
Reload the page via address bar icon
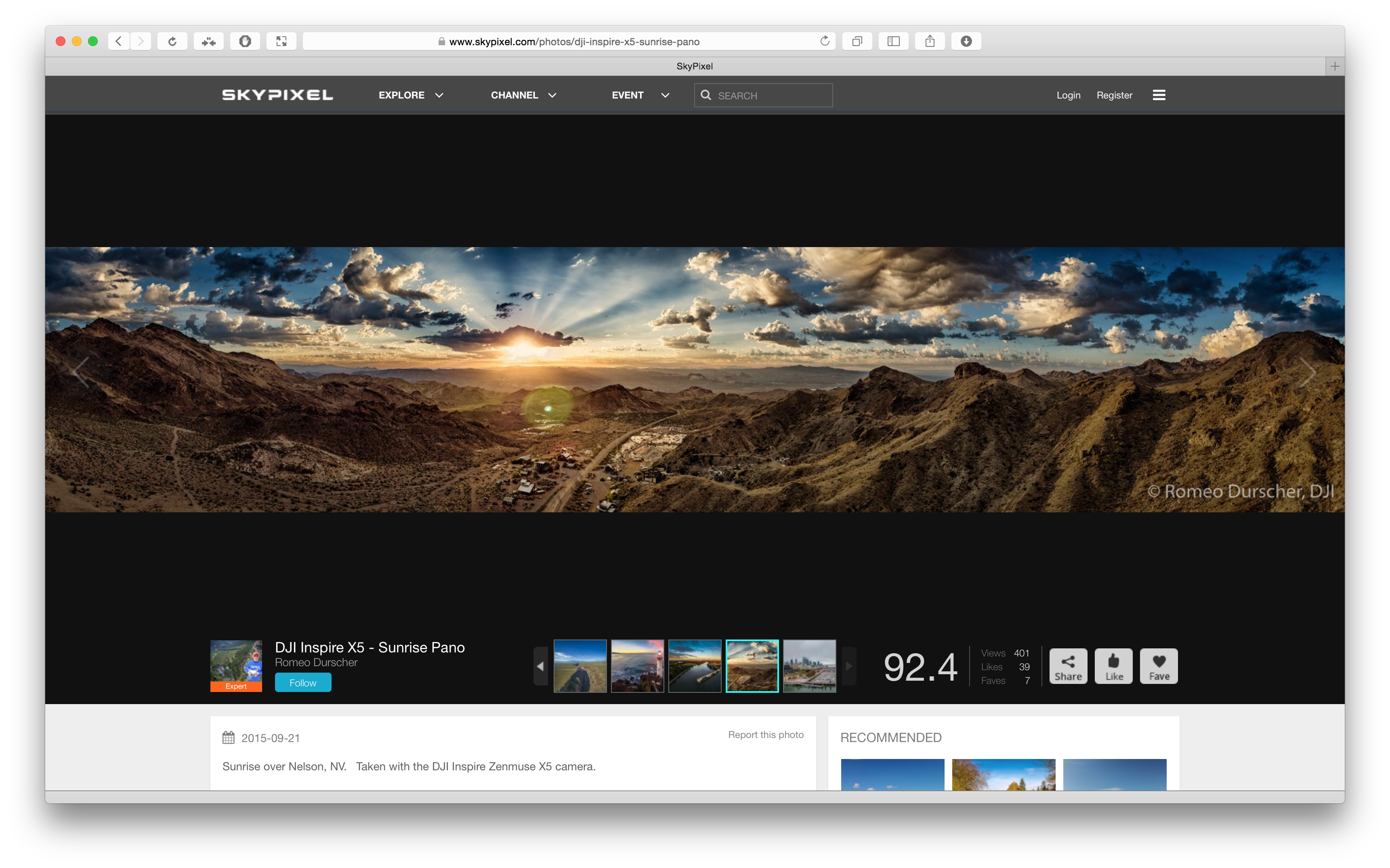pos(825,41)
